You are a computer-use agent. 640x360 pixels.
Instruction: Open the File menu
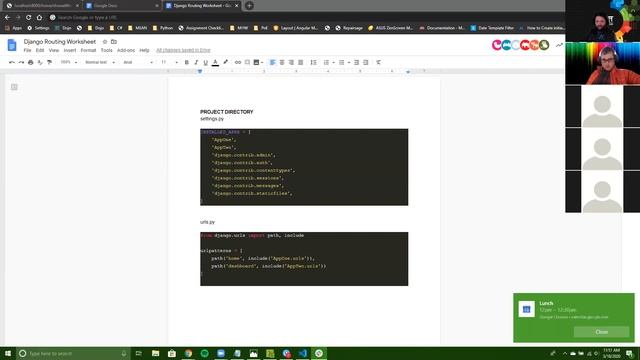point(27,50)
